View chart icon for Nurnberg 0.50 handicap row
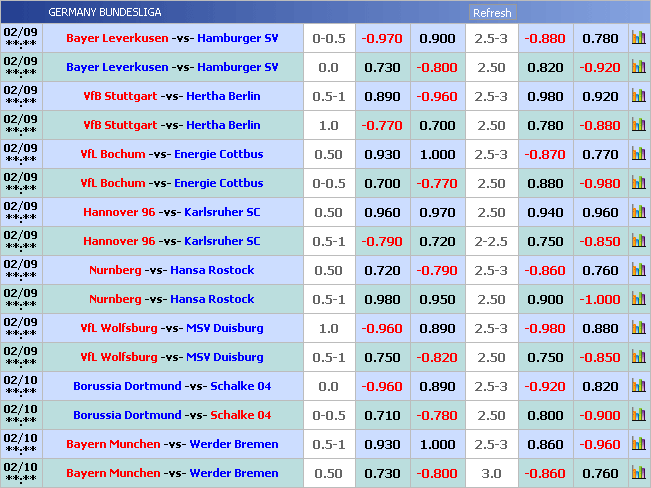Image resolution: width=651 pixels, height=488 pixels. click(x=638, y=271)
